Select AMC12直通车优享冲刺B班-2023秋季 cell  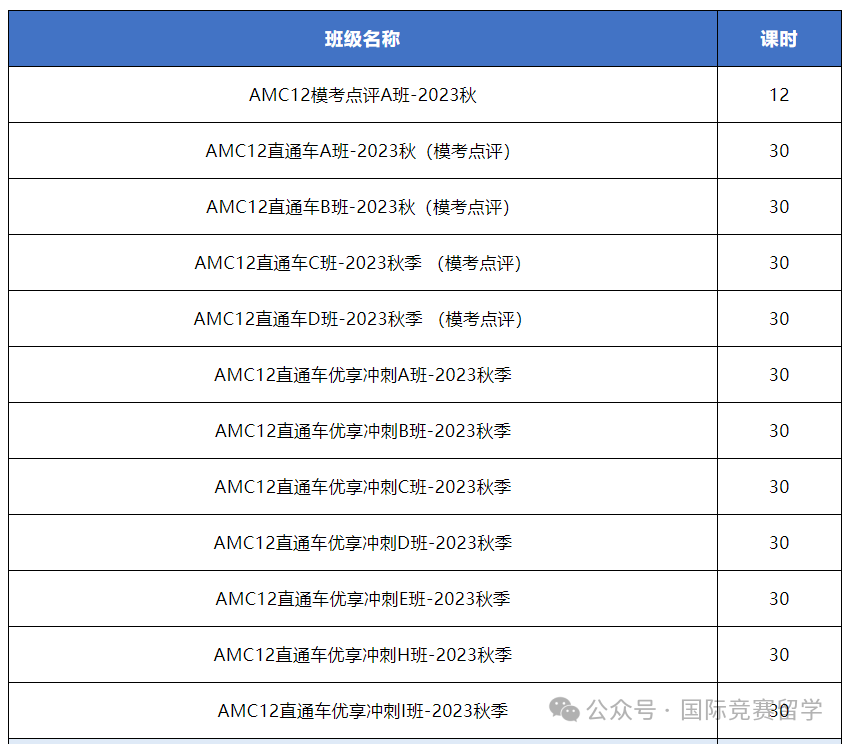pos(363,431)
